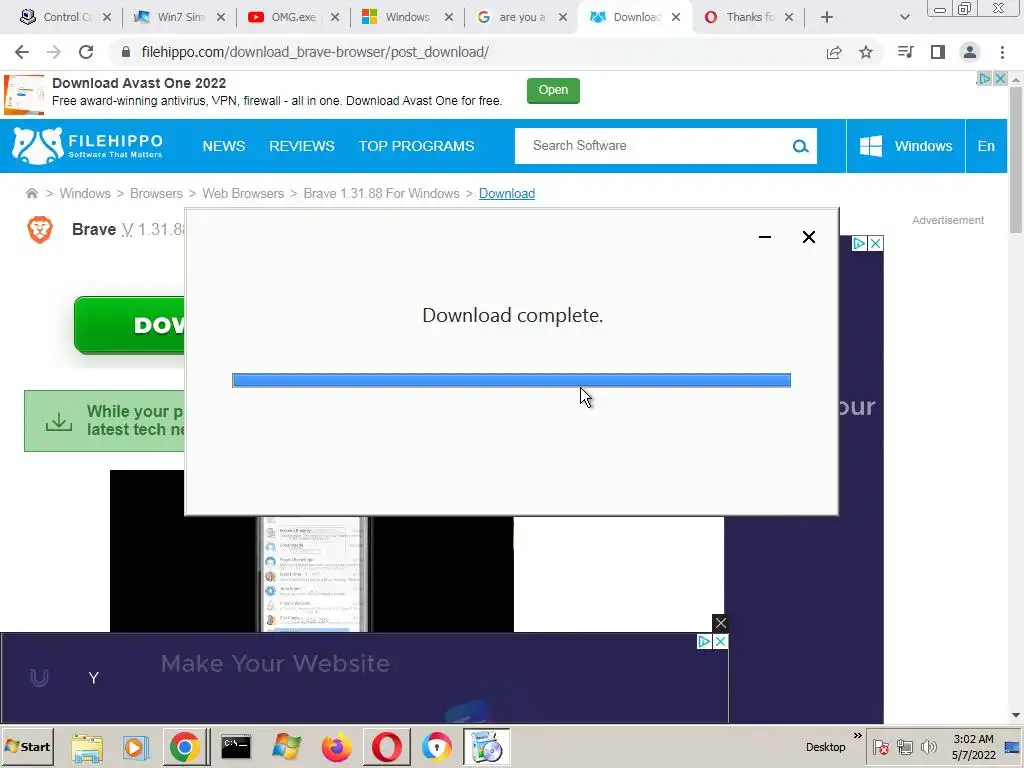Open File Explorer from the taskbar
1024x768 pixels.
(87, 747)
